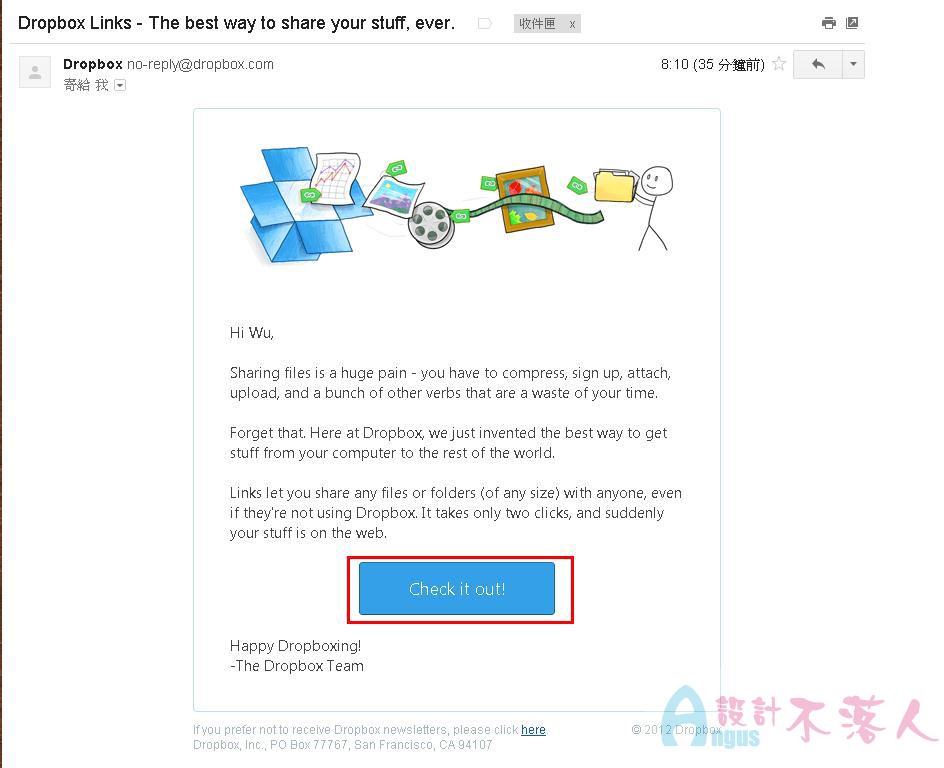Print this email using the printer icon

[x=828, y=23]
